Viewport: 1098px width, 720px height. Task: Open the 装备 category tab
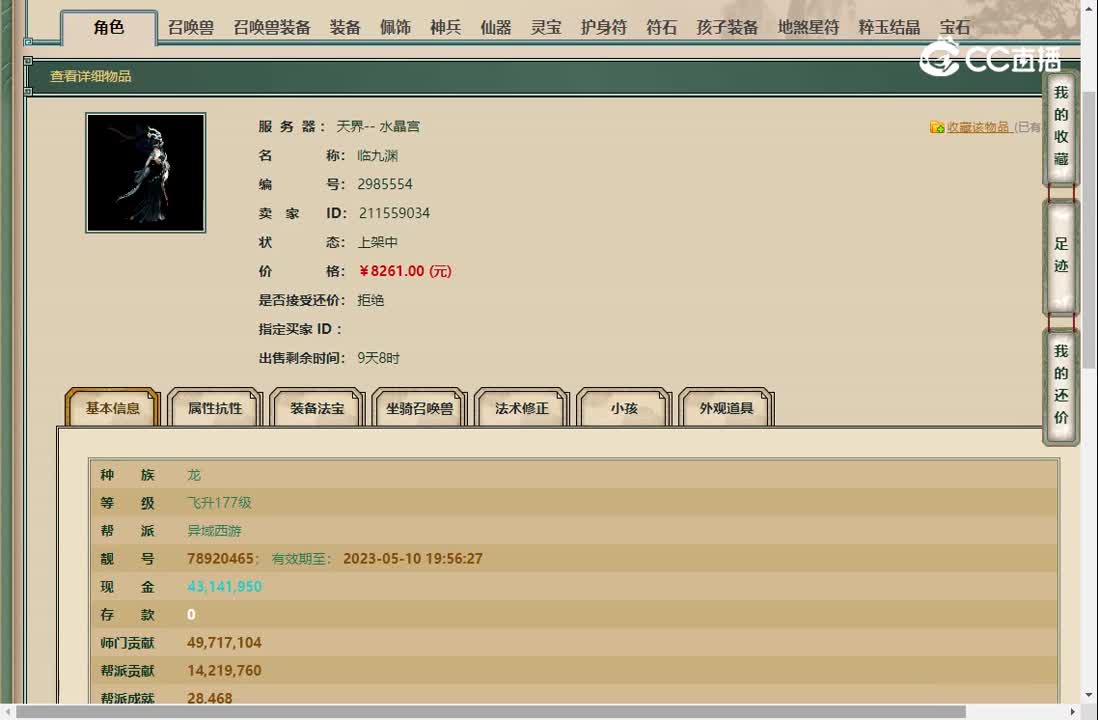346,27
